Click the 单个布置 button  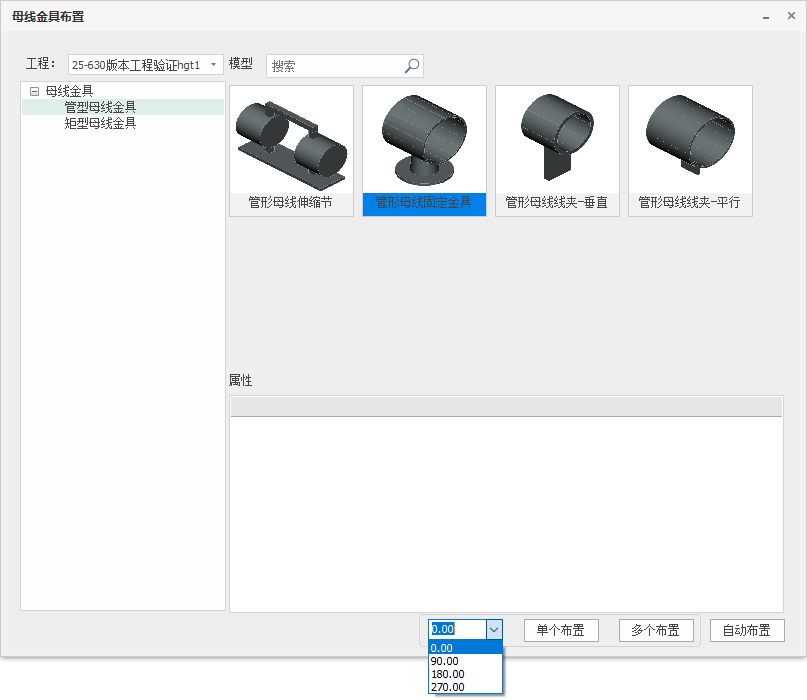[561, 630]
